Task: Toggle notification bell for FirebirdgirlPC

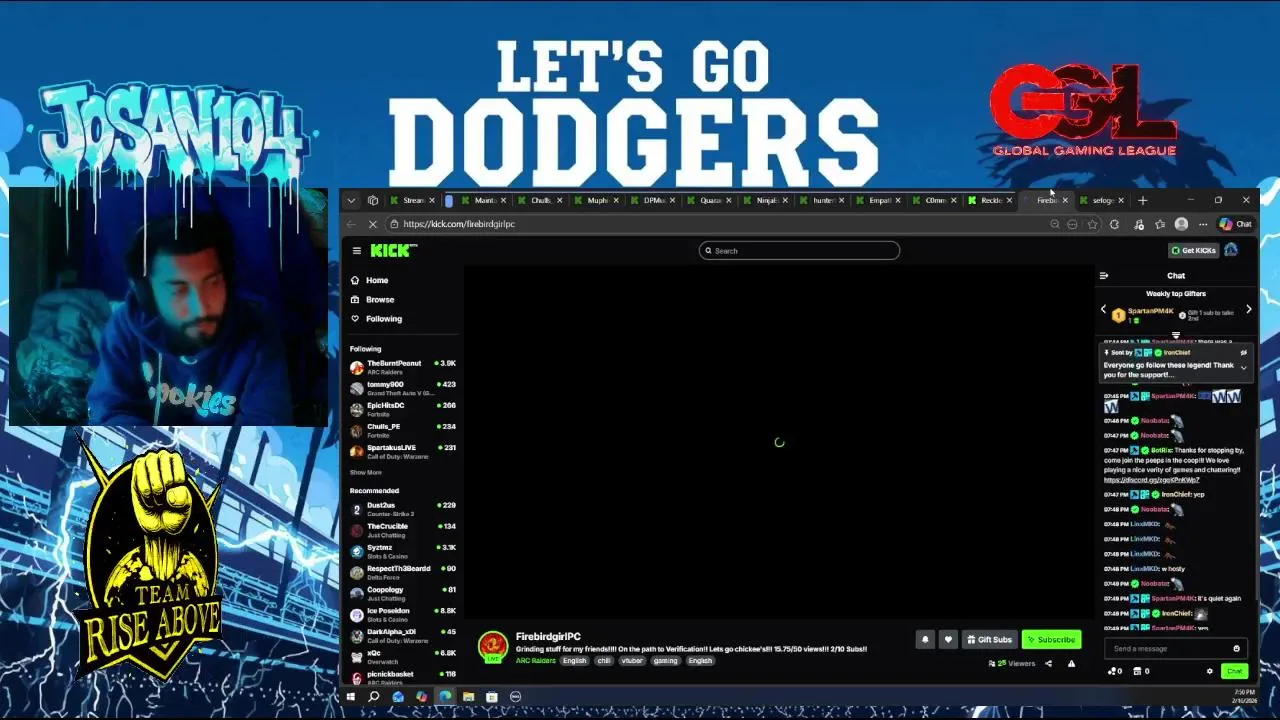Action: (925, 640)
